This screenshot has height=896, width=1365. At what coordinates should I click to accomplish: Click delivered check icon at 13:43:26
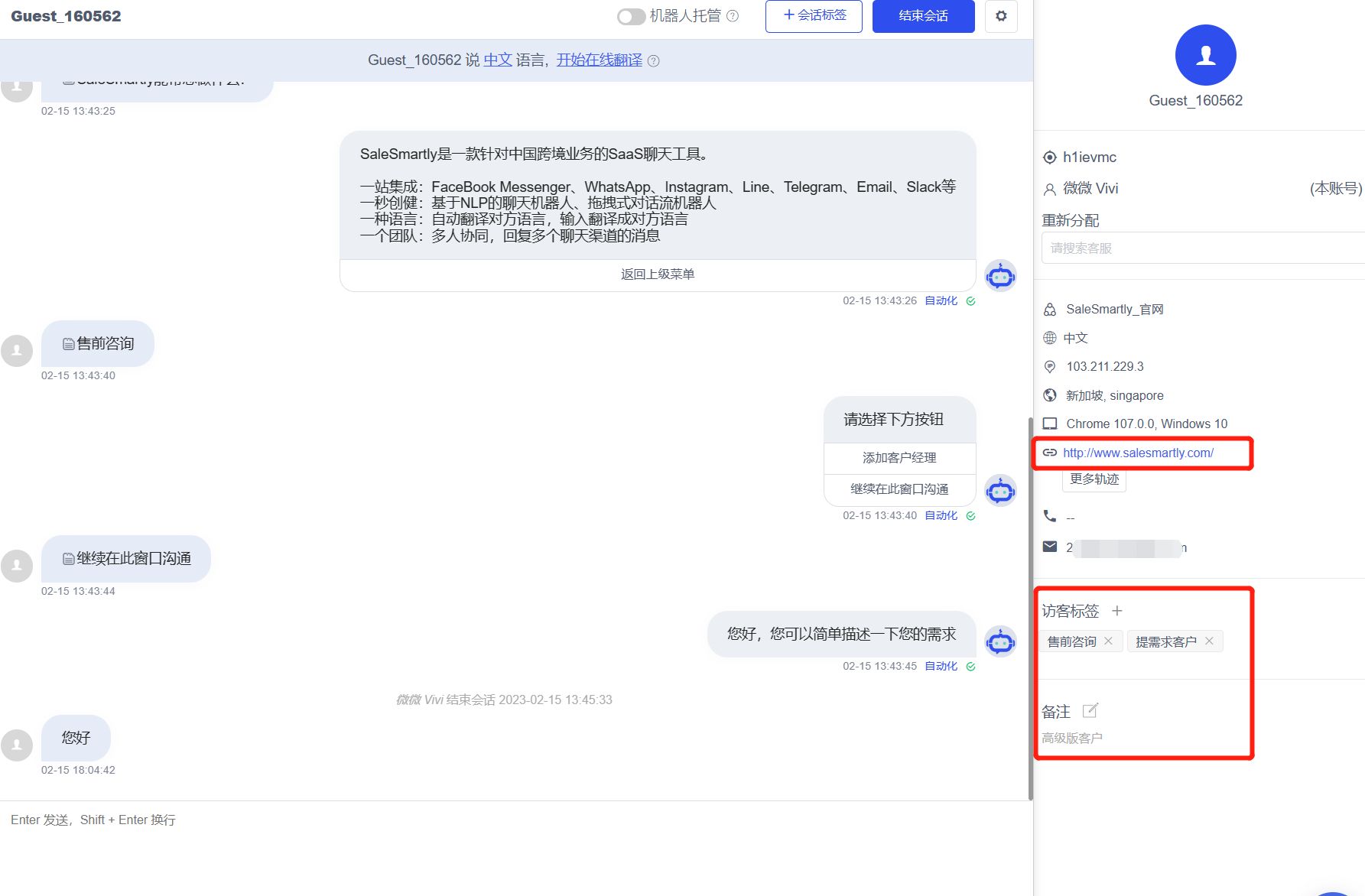click(970, 301)
